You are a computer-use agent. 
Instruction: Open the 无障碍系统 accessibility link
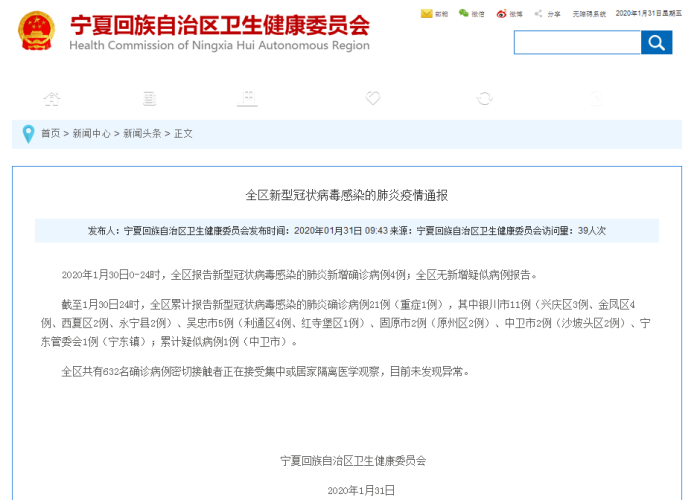(589, 14)
